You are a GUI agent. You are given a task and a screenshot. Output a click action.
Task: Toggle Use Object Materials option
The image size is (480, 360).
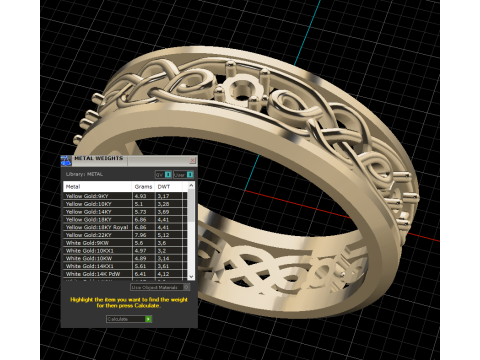160,287
